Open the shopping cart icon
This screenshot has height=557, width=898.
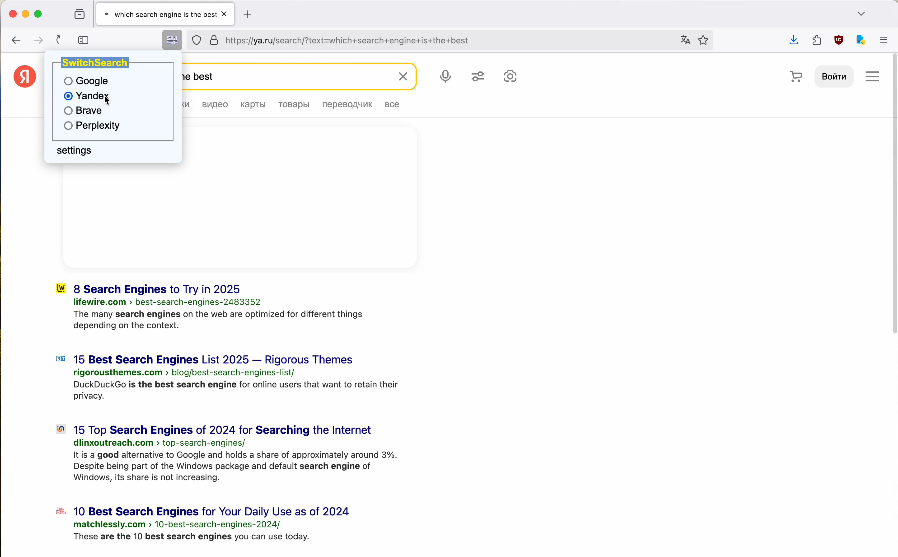tap(796, 77)
